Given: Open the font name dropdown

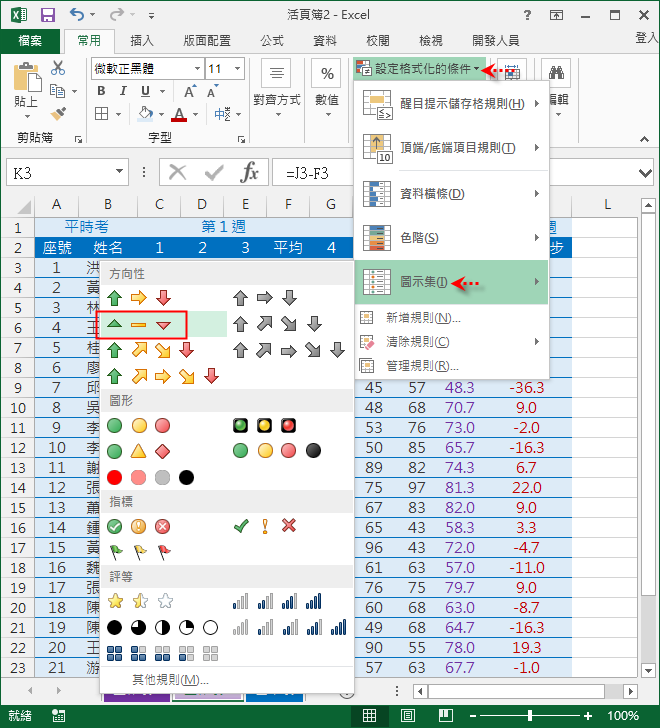Looking at the screenshot, I should [197, 69].
